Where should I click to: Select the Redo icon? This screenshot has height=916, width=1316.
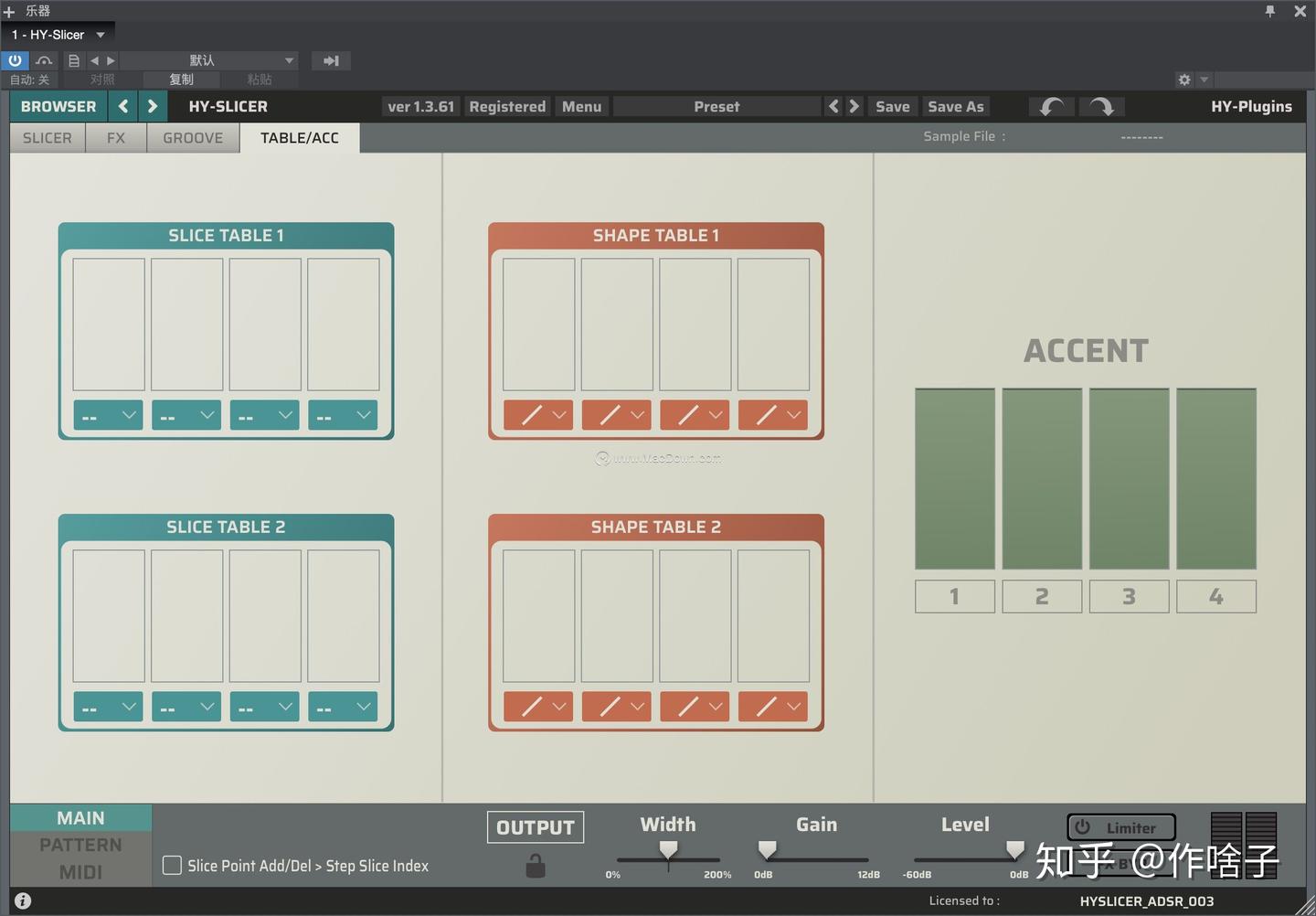[x=1101, y=106]
